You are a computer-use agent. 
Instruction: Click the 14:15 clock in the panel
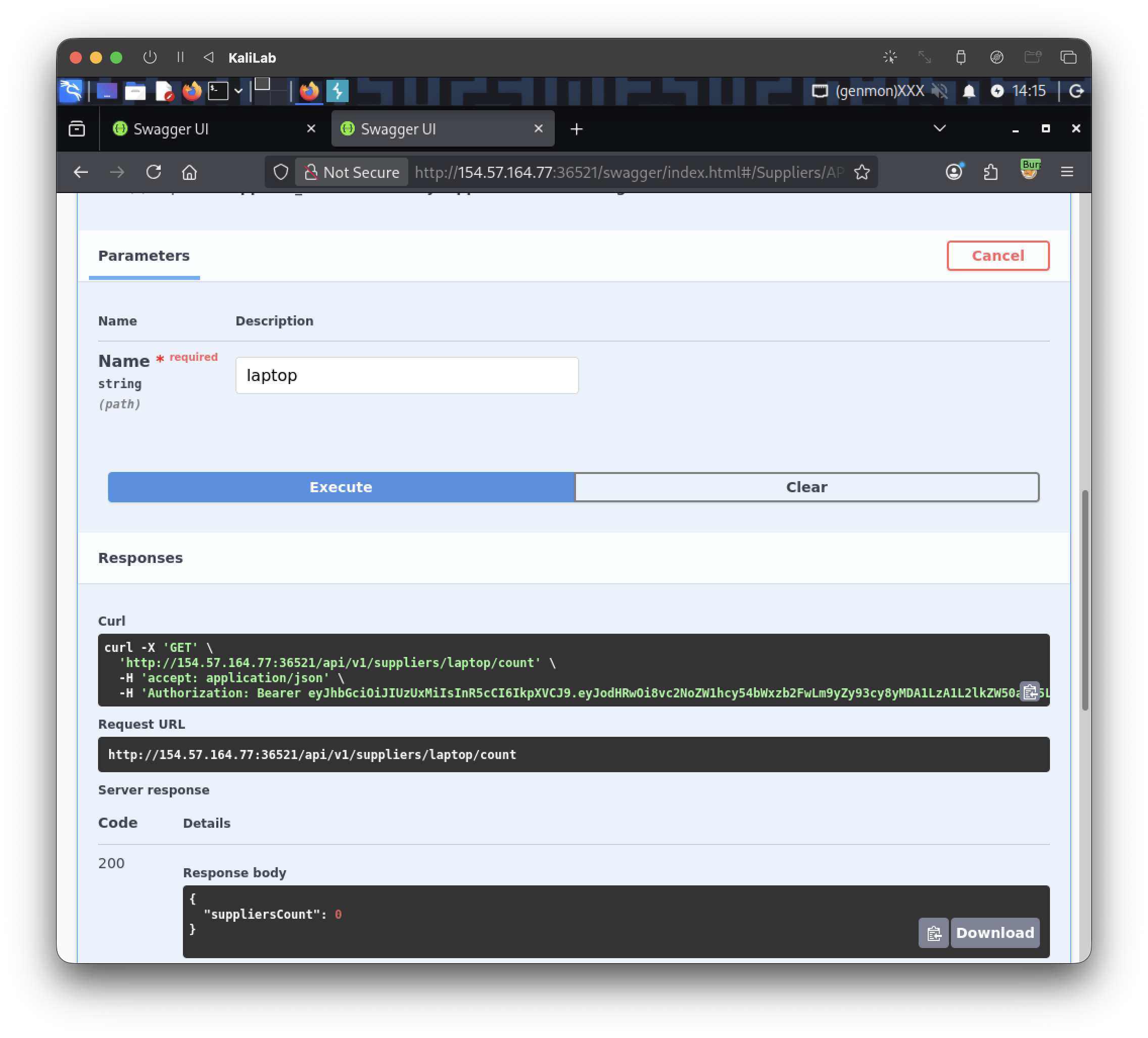point(1028,91)
